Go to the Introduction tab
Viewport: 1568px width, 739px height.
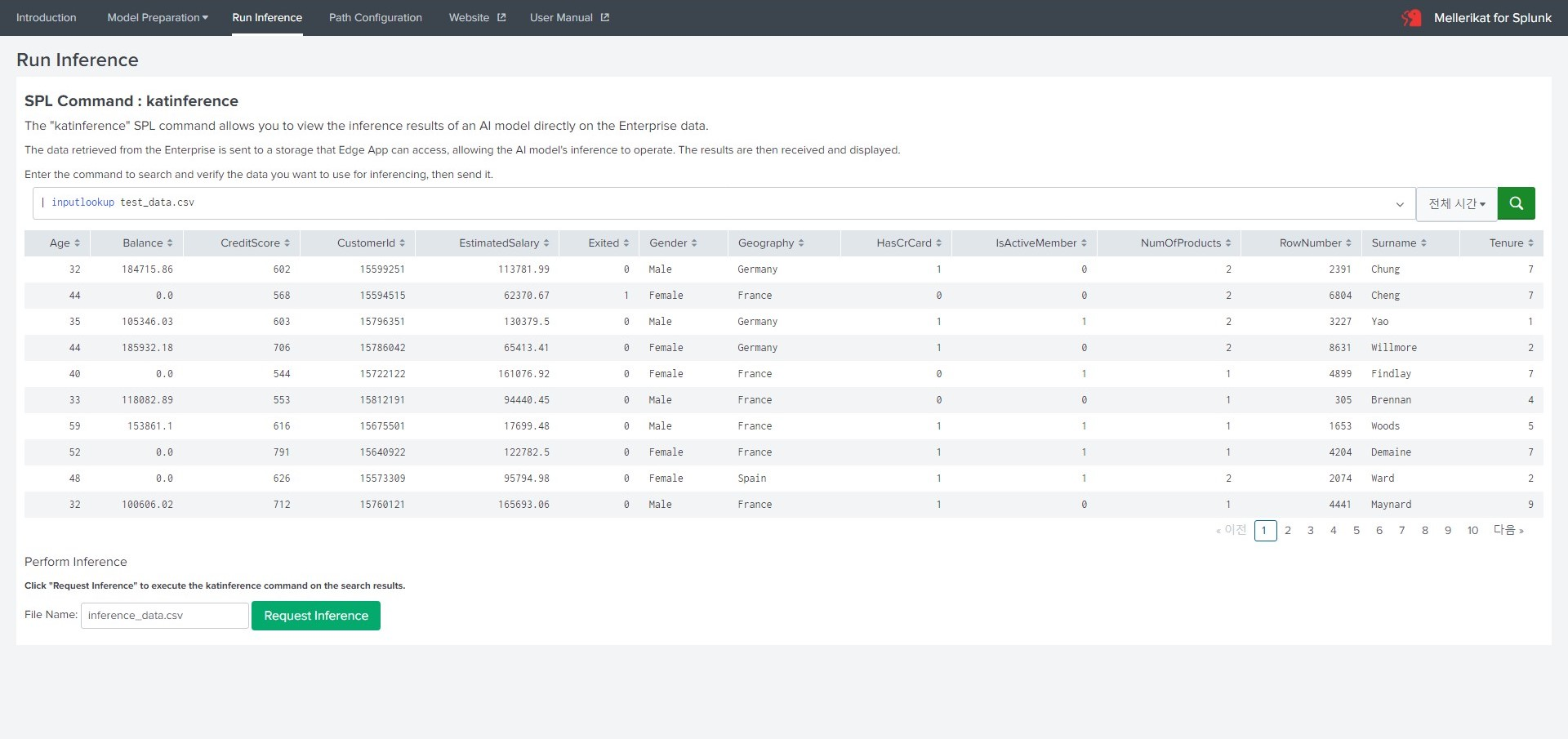[47, 17]
